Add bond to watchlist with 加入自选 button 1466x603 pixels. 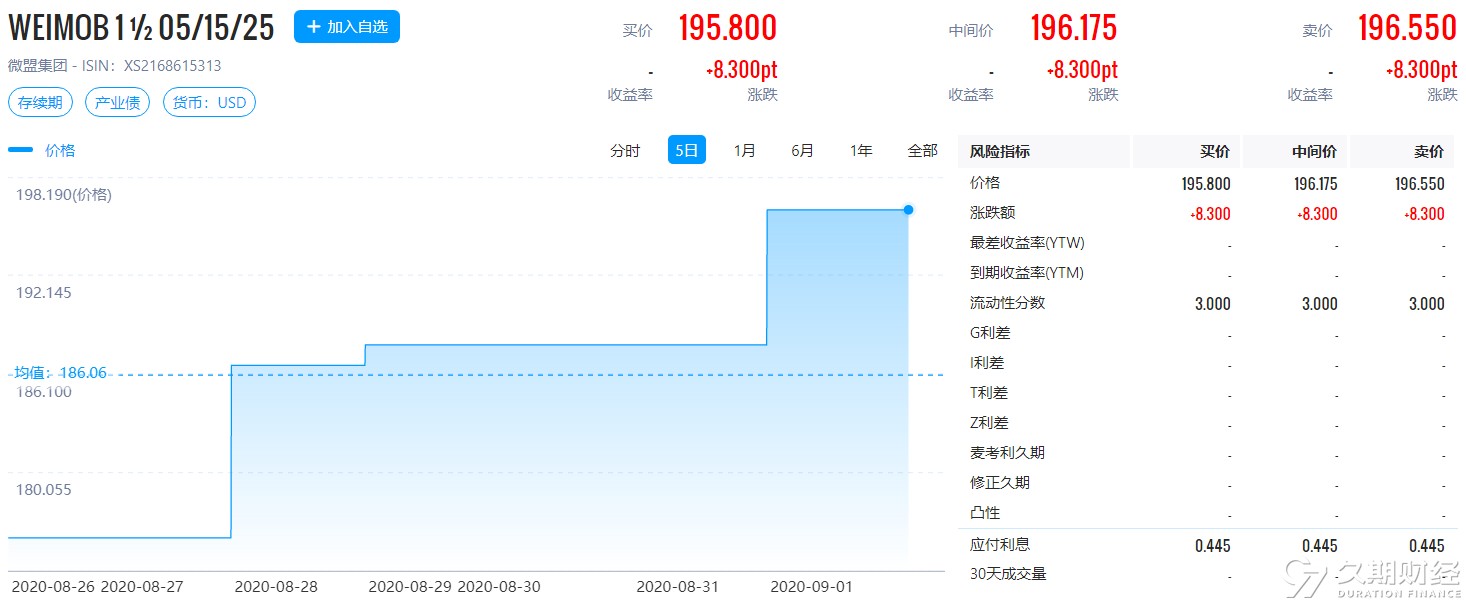coord(346,26)
